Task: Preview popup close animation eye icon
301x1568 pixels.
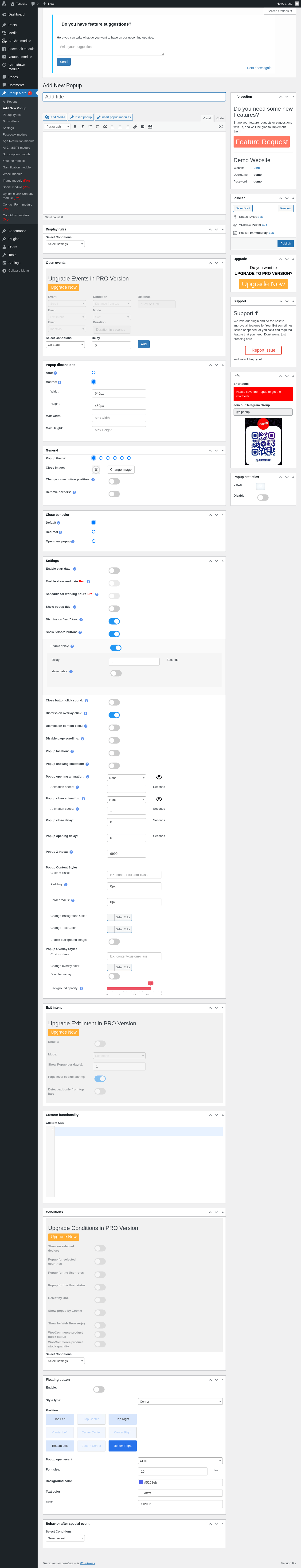Action: pyautogui.click(x=159, y=799)
